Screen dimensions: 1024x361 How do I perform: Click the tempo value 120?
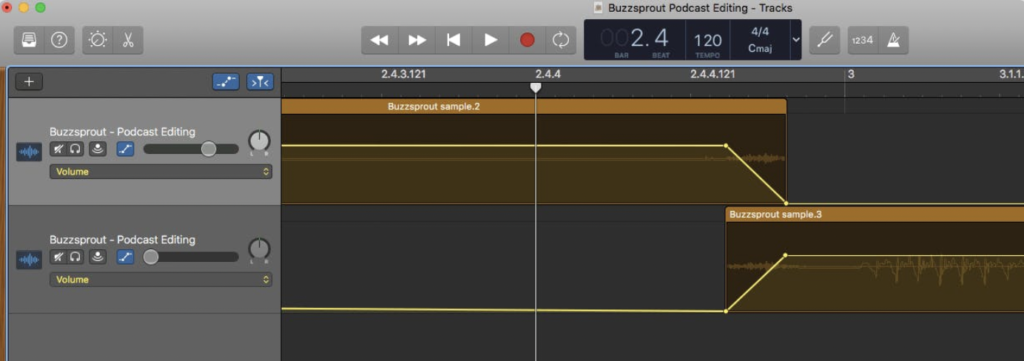[x=708, y=41]
